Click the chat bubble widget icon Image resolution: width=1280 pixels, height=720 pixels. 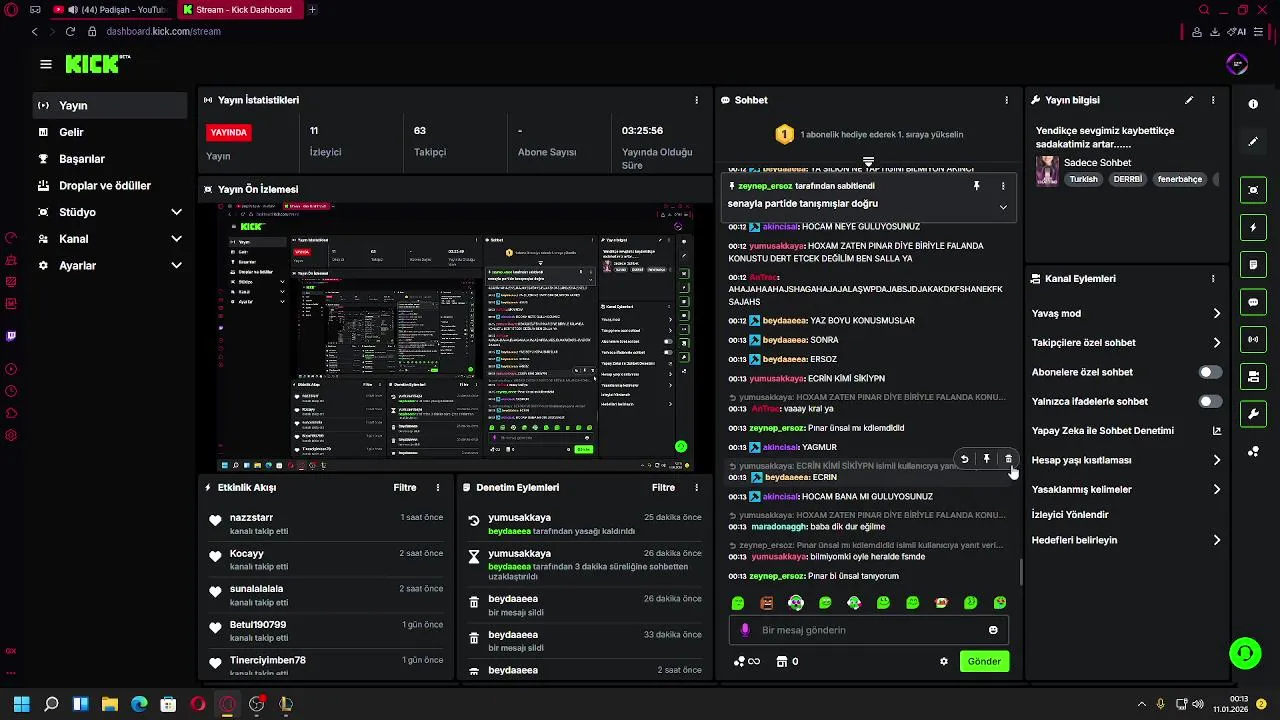coord(1253,302)
